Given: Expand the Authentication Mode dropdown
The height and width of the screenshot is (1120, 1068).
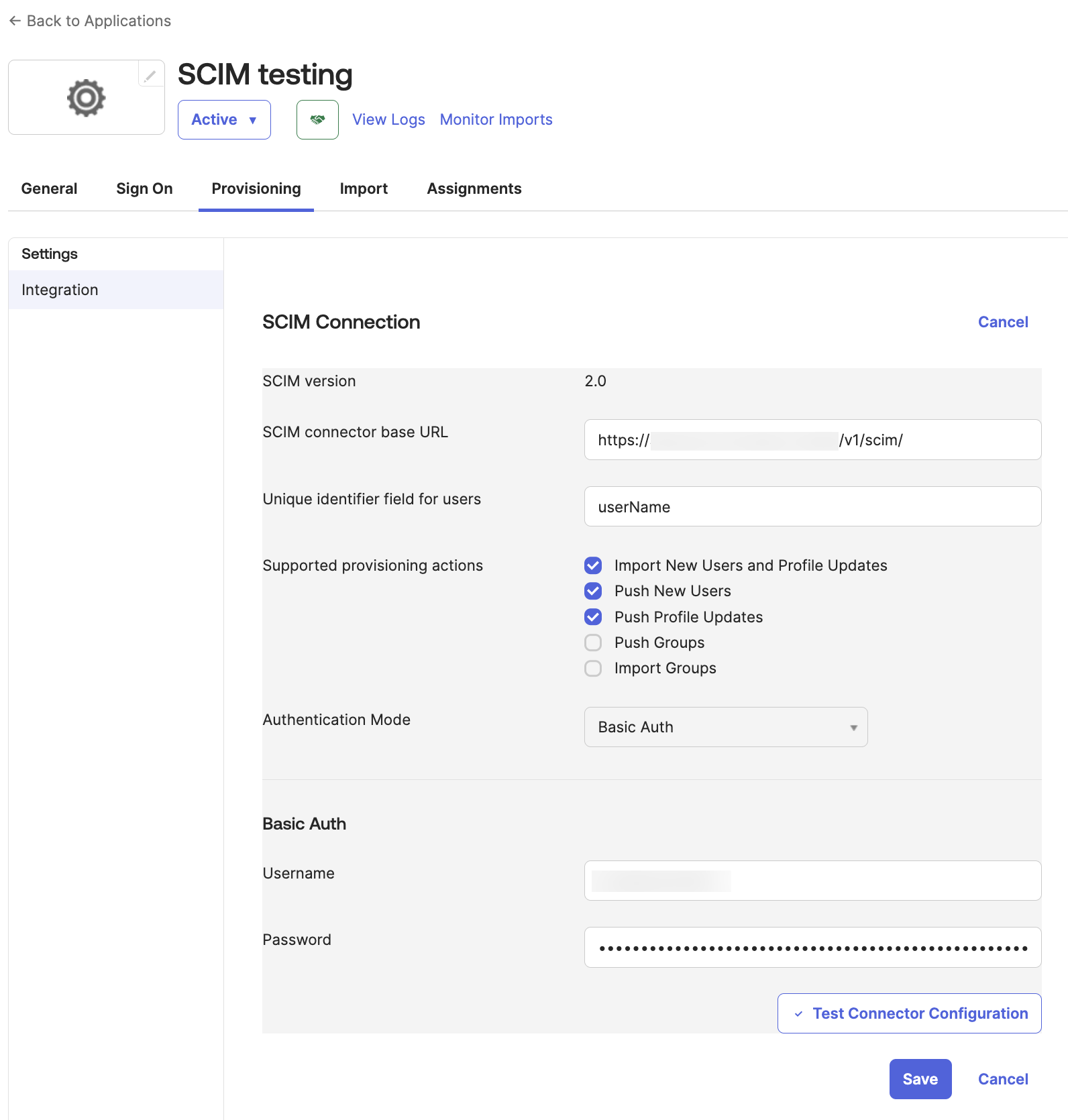Looking at the screenshot, I should [725, 727].
